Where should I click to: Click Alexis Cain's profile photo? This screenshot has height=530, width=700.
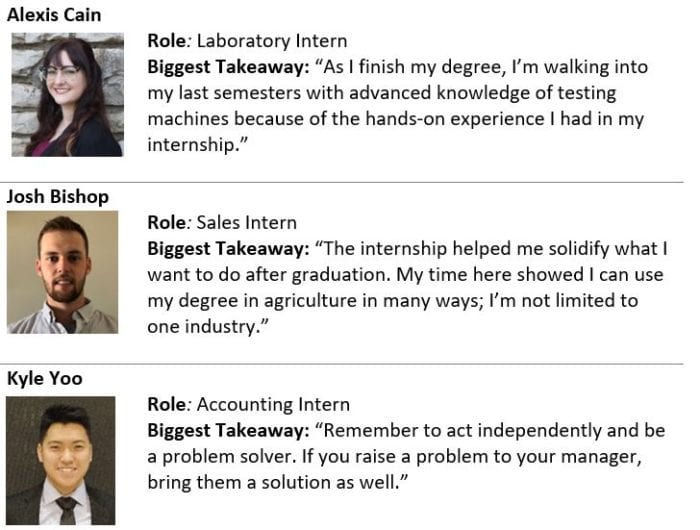coord(67,95)
